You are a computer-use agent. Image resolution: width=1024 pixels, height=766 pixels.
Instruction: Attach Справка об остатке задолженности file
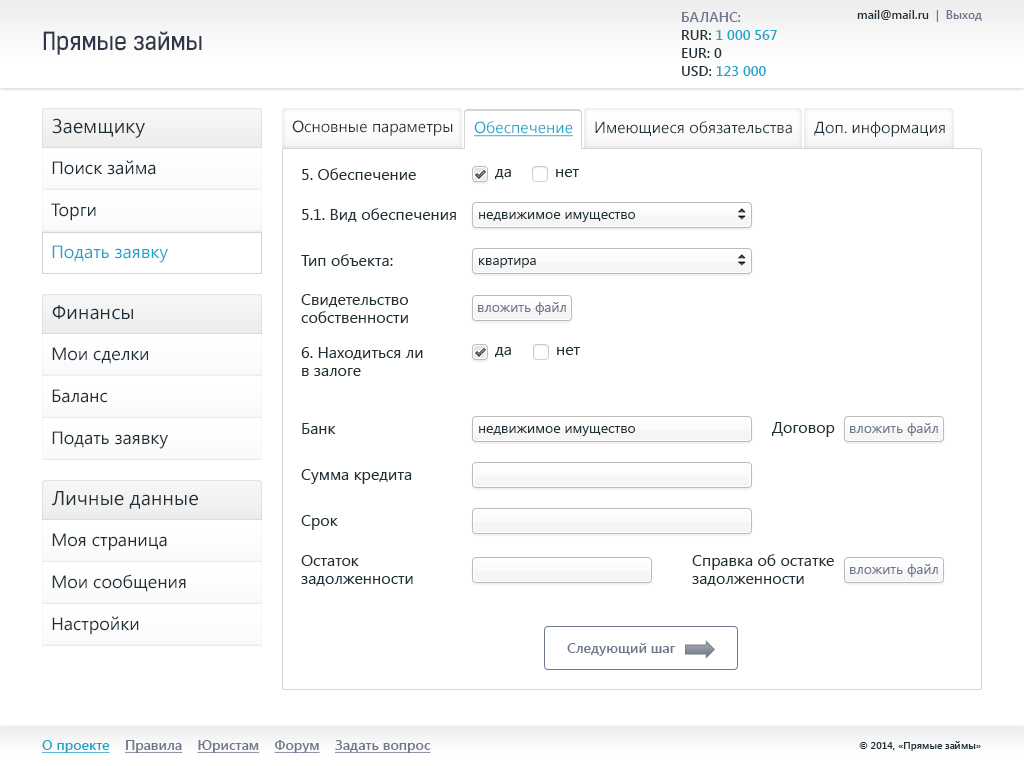[893, 570]
